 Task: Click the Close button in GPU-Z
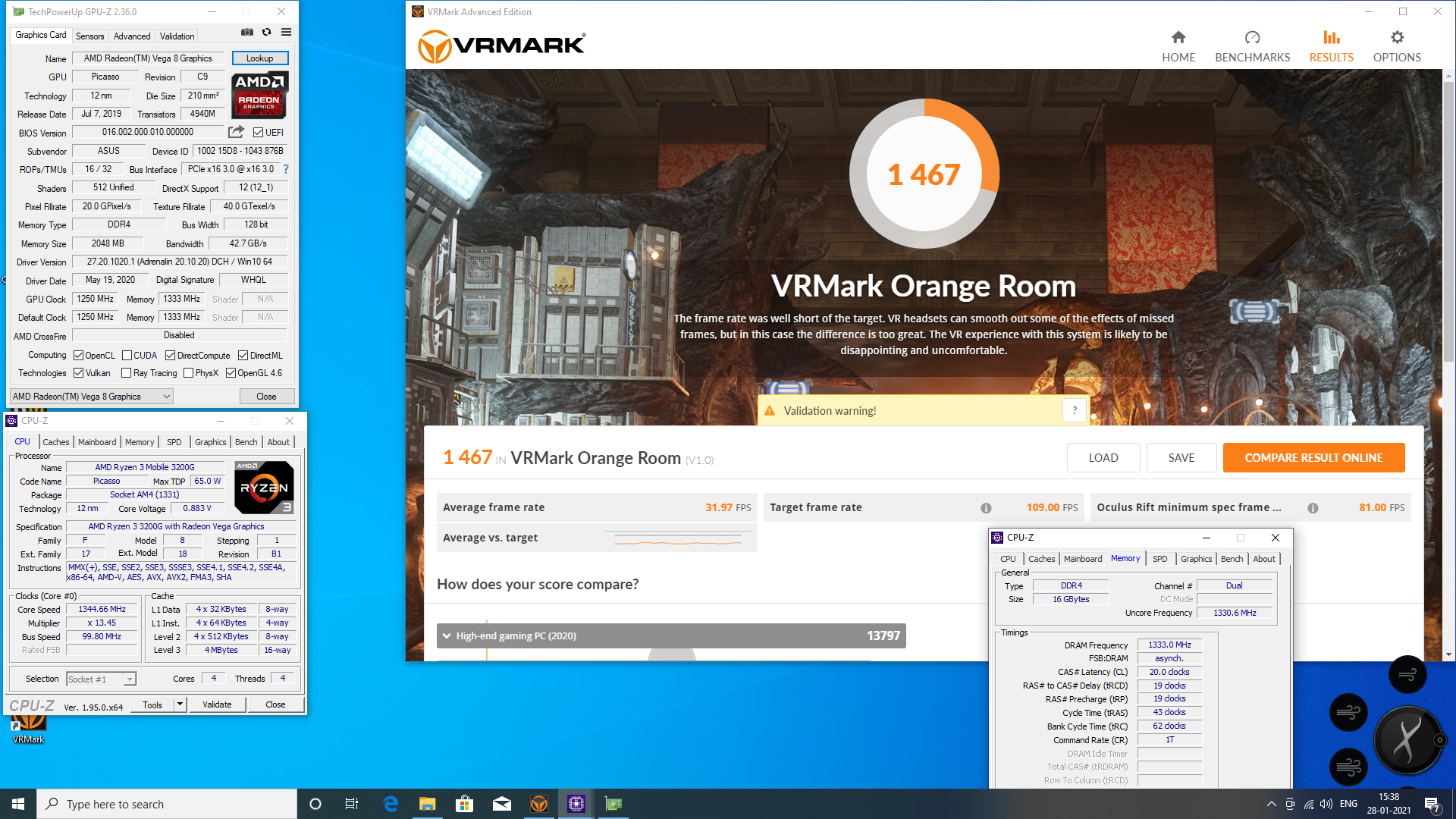[266, 397]
